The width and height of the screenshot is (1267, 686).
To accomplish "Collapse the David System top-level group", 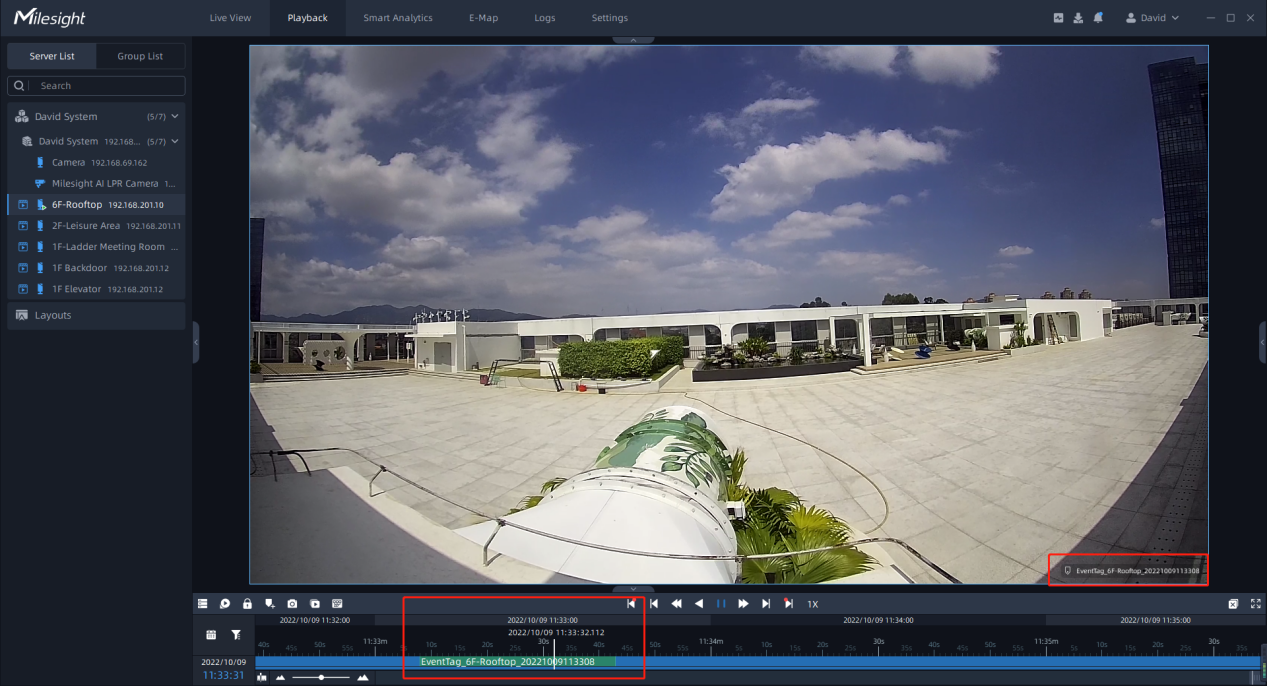I will pyautogui.click(x=175, y=117).
